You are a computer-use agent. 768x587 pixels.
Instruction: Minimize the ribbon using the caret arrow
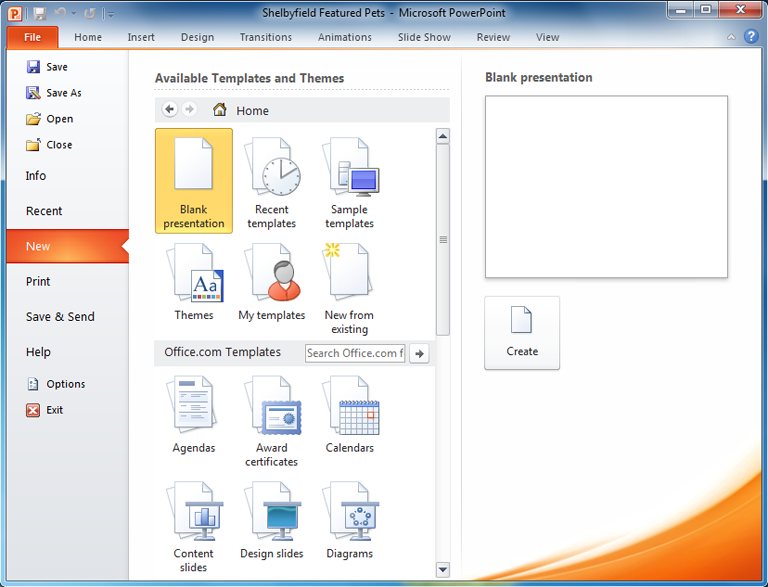[733, 38]
